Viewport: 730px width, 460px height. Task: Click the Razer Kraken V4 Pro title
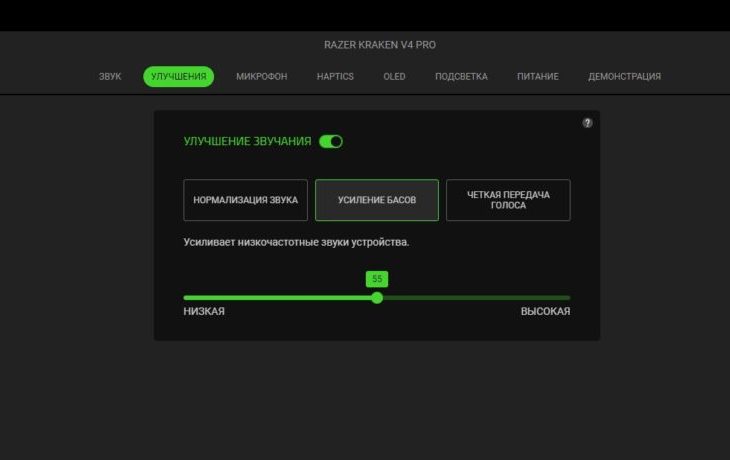click(x=380, y=45)
